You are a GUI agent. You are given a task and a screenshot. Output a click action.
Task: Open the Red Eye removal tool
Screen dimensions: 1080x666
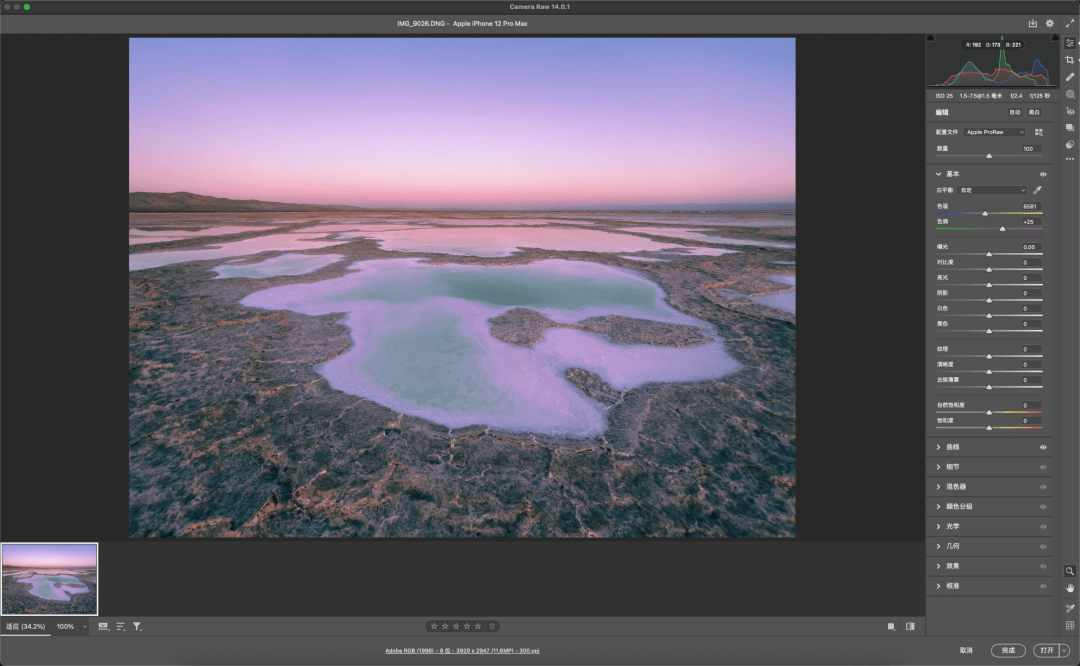pos(1070,111)
